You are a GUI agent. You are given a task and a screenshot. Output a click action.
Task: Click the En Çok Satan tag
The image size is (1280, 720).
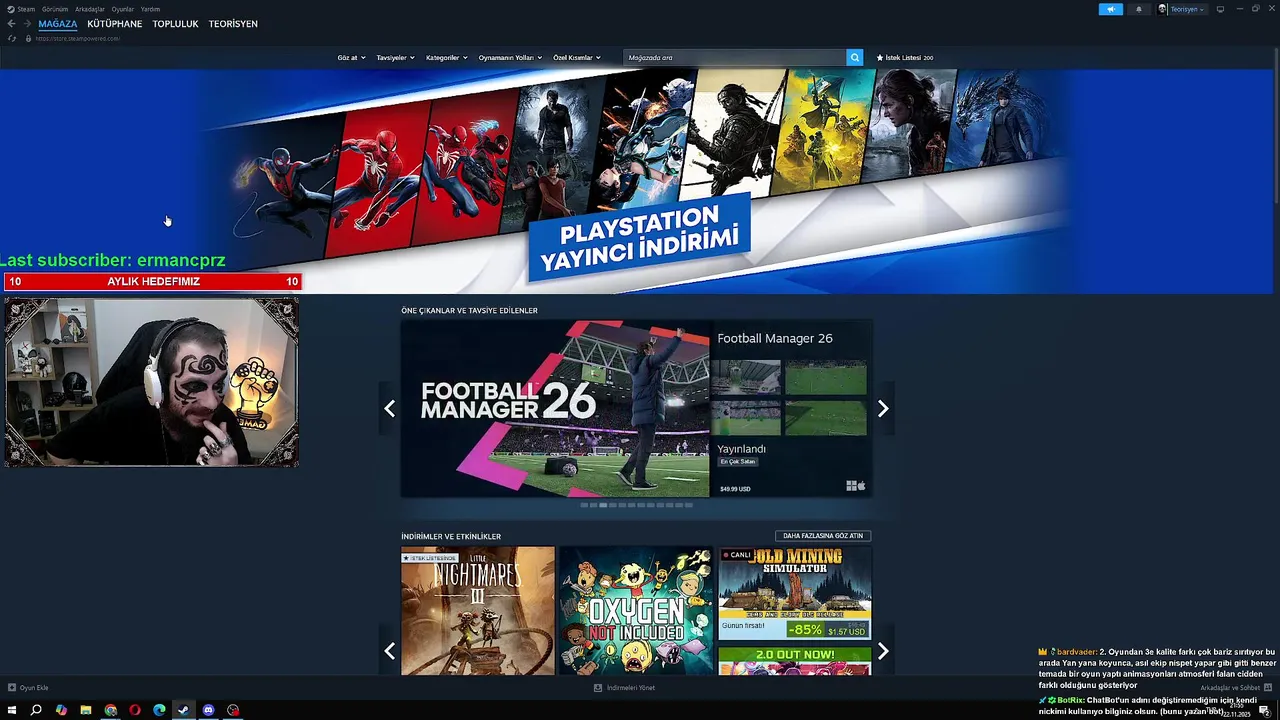[x=738, y=462]
